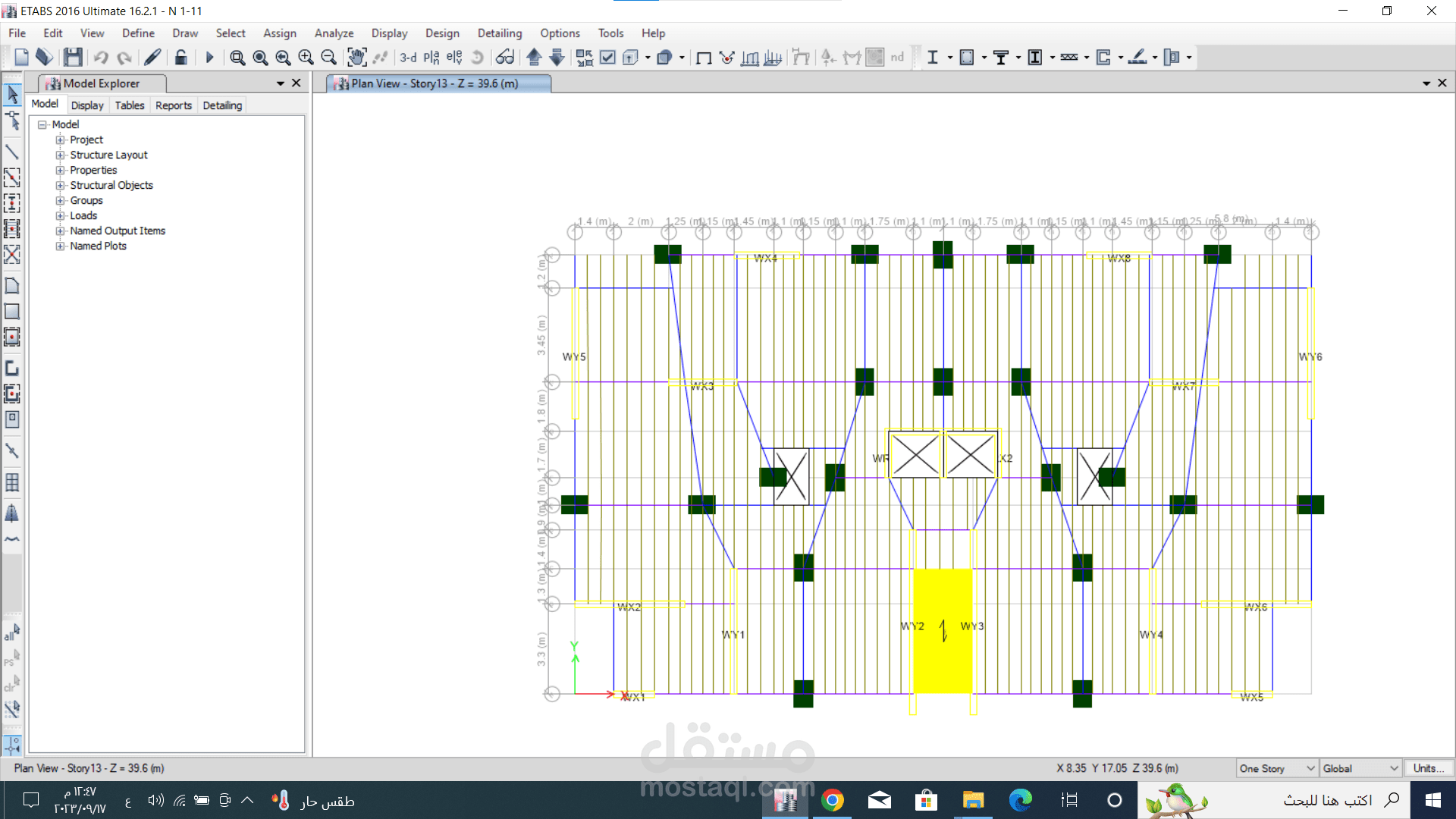Select the Draw Beam/Column/Brace line tool
The image size is (1456, 819).
point(12,152)
